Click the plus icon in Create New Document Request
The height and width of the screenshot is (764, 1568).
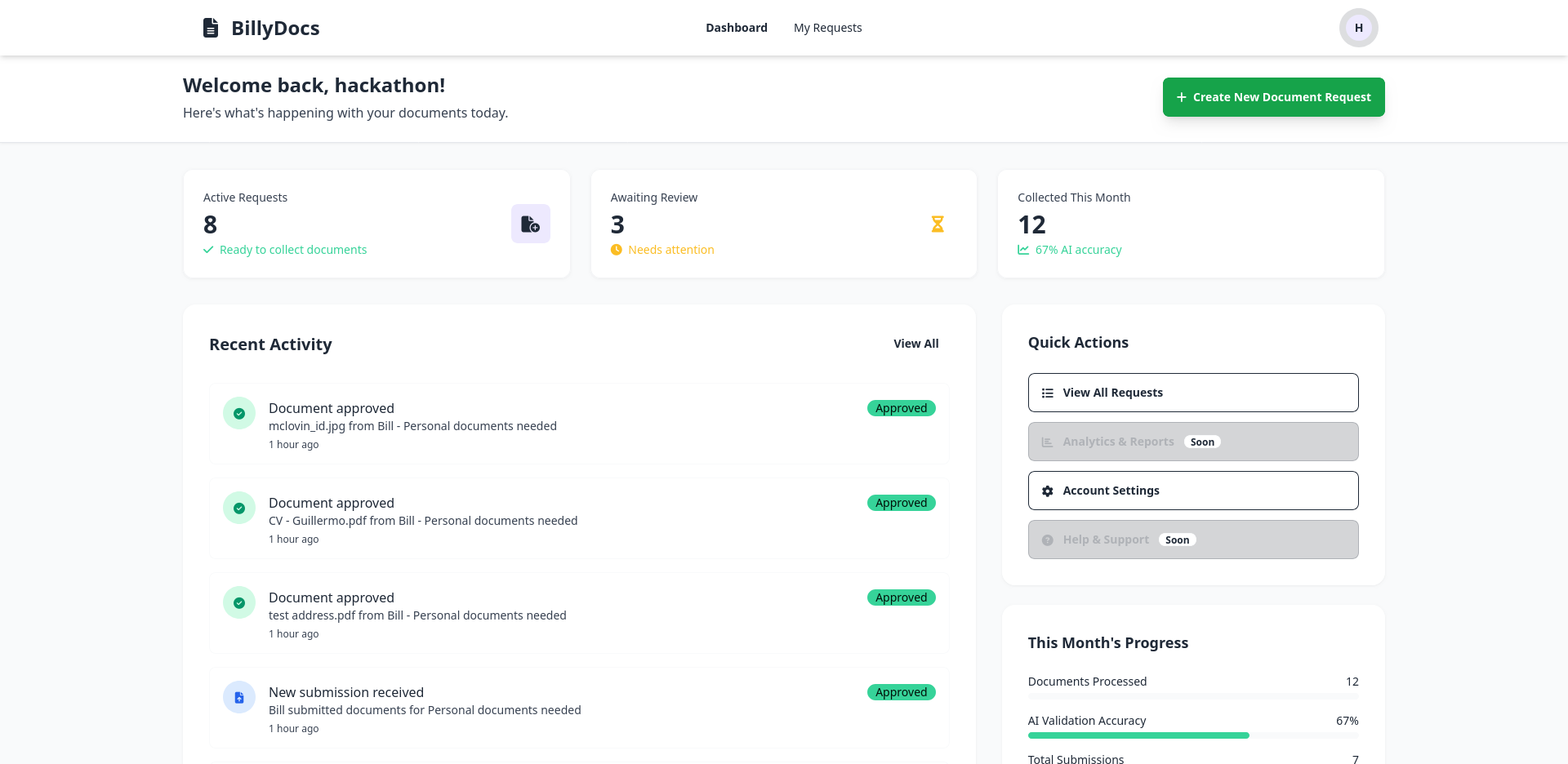coord(1181,97)
